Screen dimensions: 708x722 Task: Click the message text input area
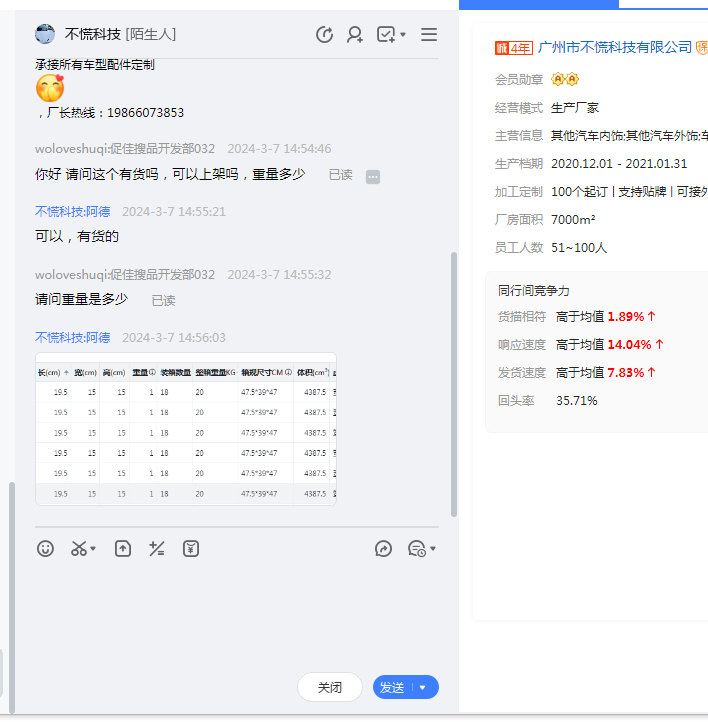[x=236, y=612]
